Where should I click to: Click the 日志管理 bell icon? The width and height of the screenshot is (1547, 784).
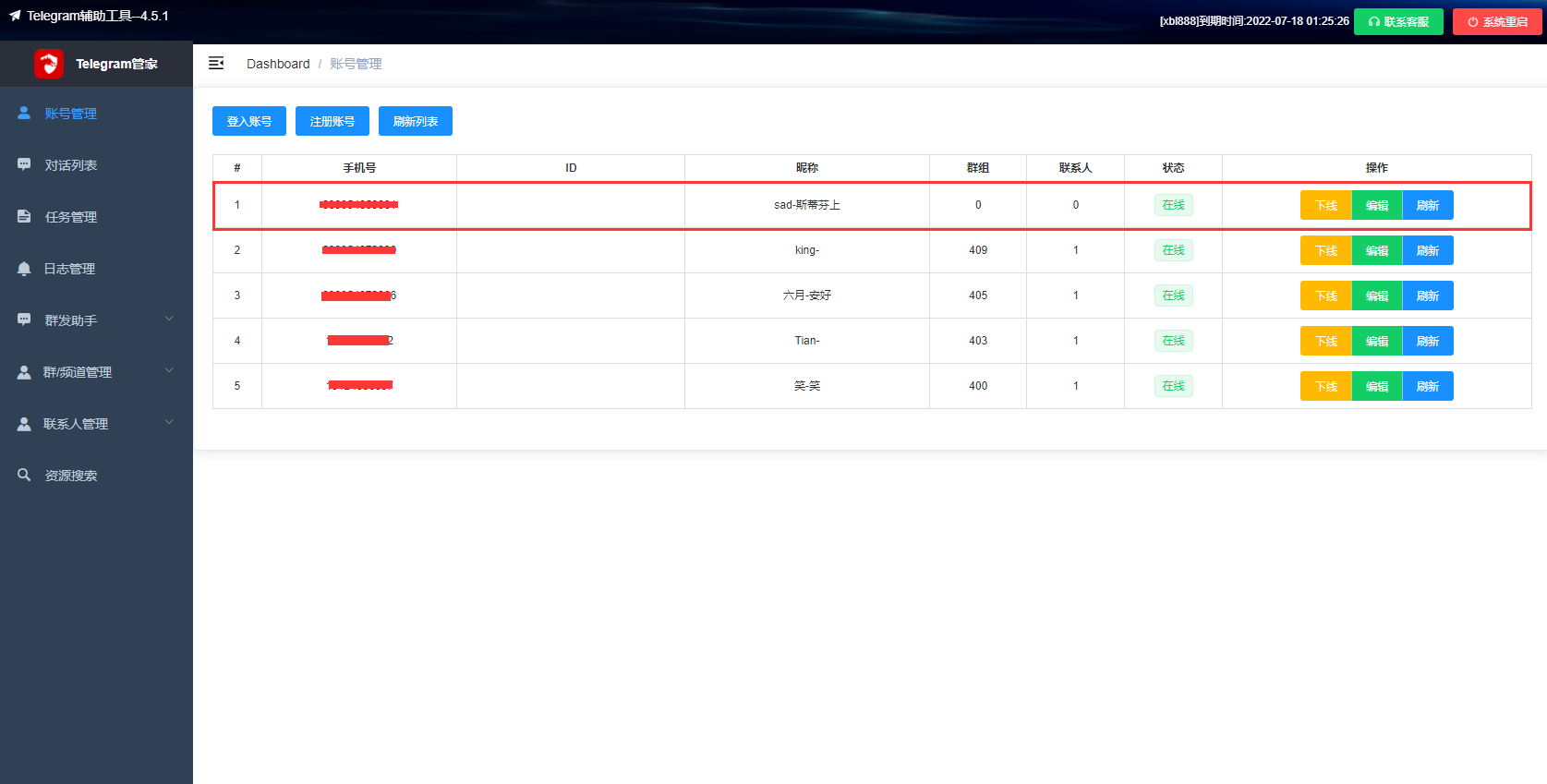click(24, 268)
